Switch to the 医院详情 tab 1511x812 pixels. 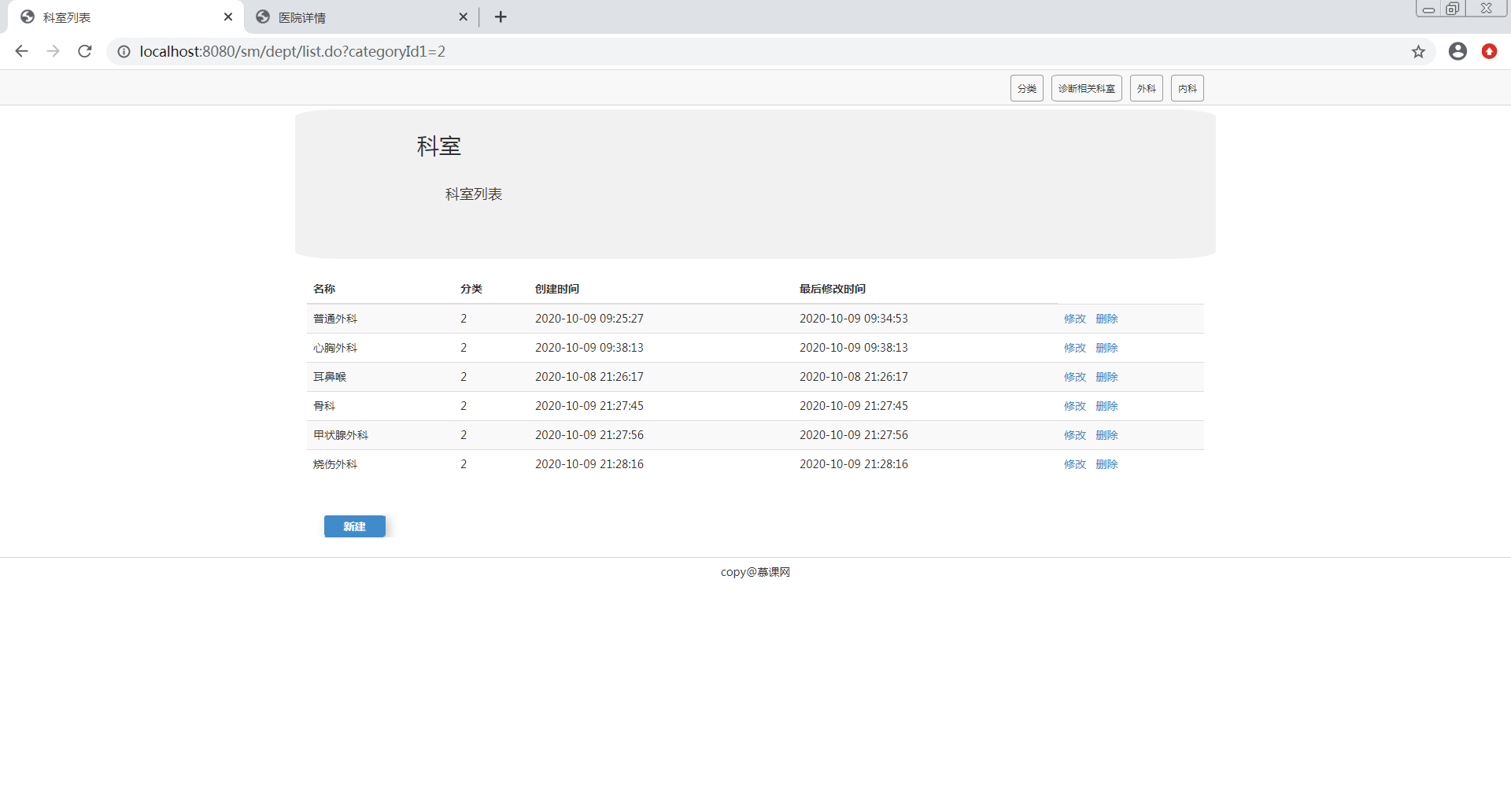pos(360,17)
